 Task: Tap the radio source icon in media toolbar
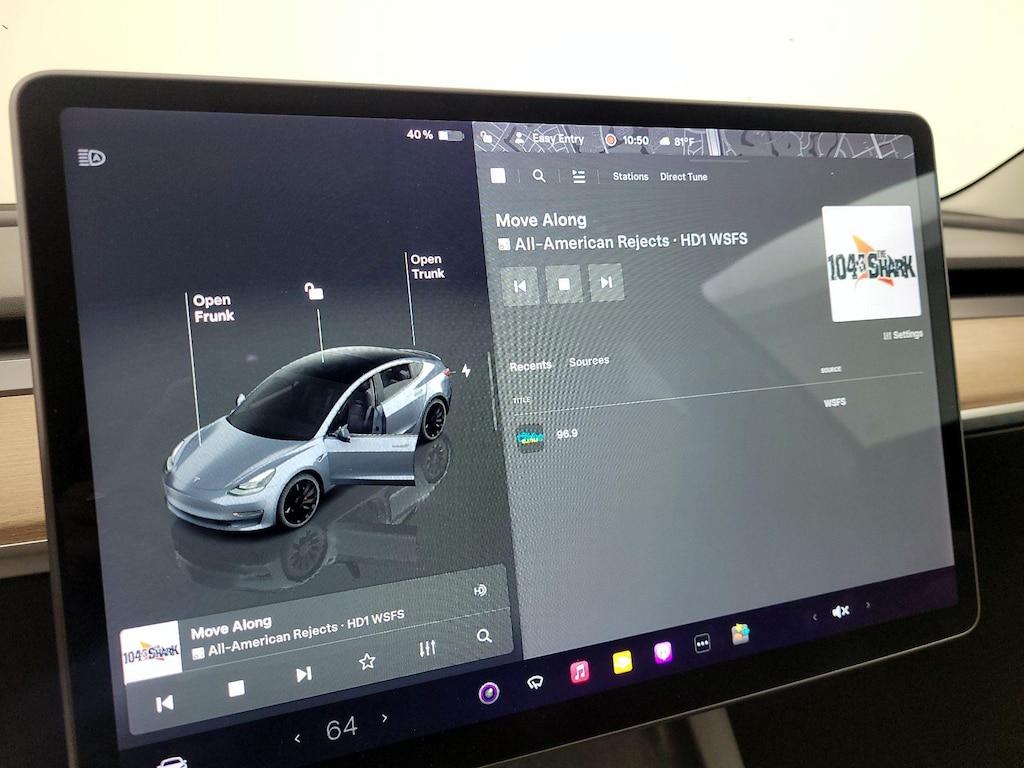498,175
